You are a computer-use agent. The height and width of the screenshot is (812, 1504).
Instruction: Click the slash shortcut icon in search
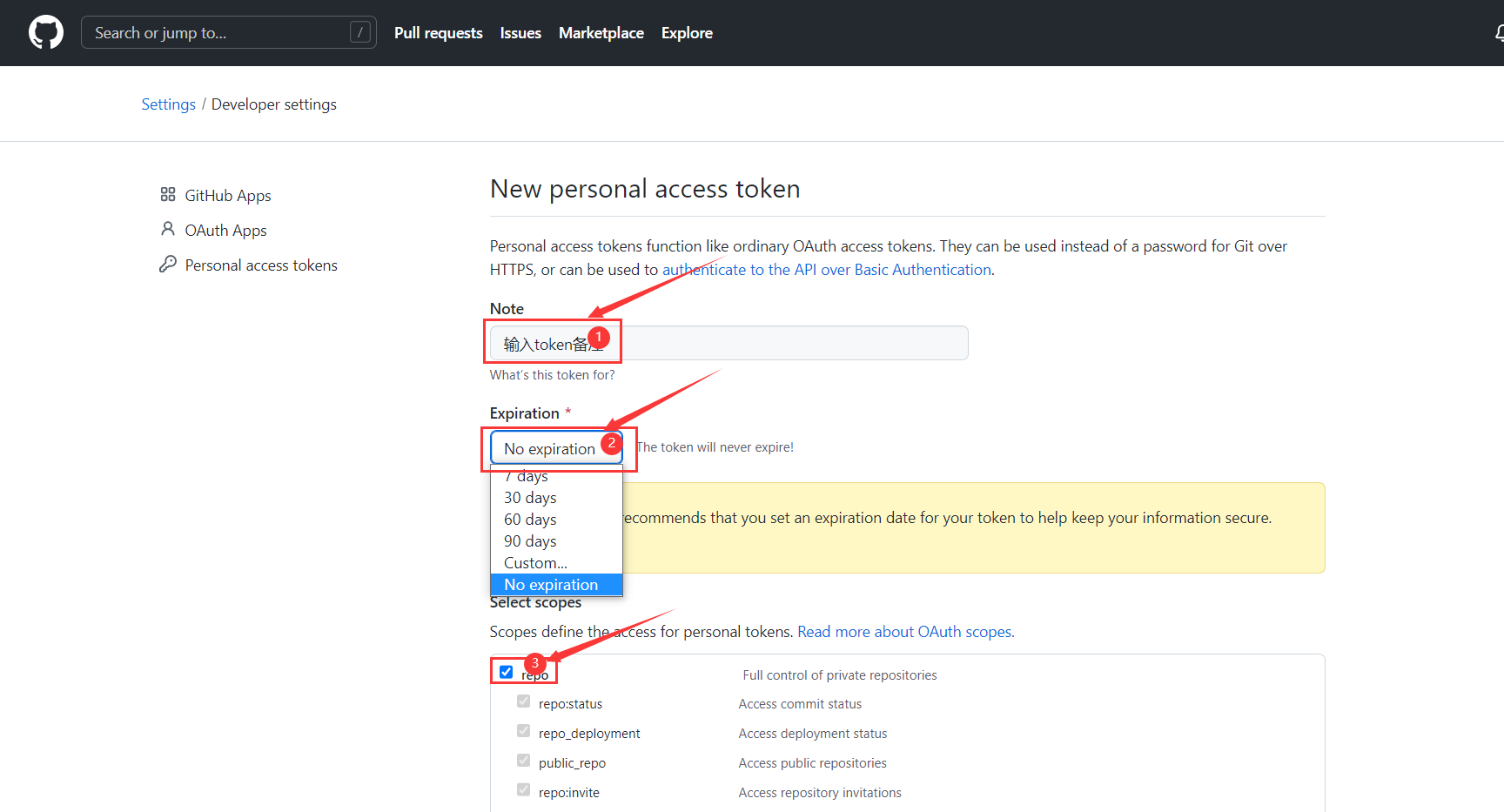tap(360, 33)
